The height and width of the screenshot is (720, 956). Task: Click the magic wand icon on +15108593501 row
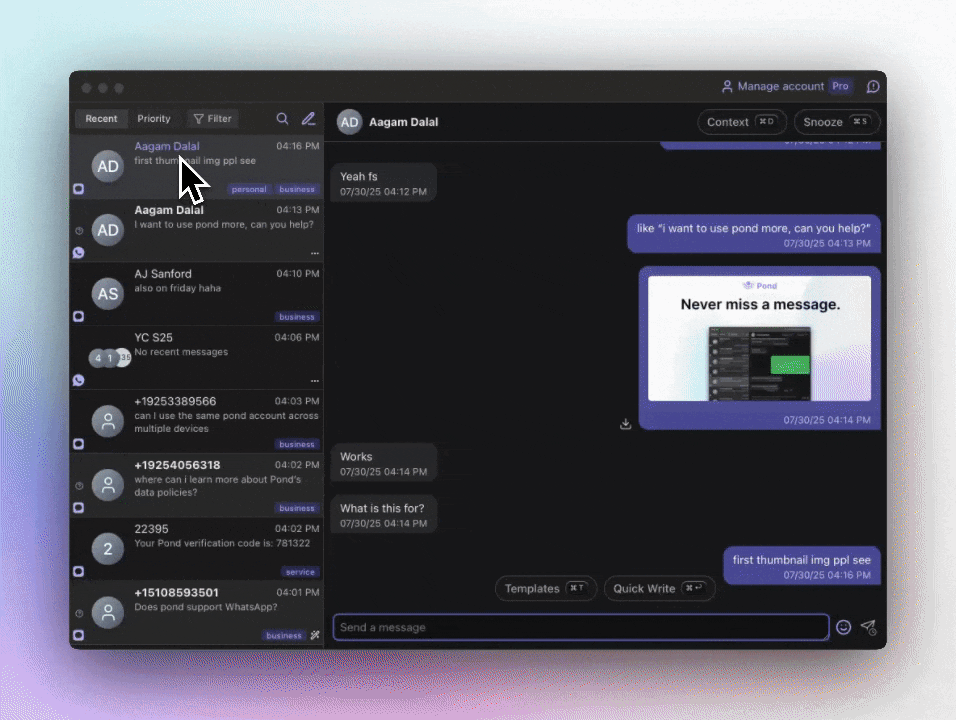[315, 635]
